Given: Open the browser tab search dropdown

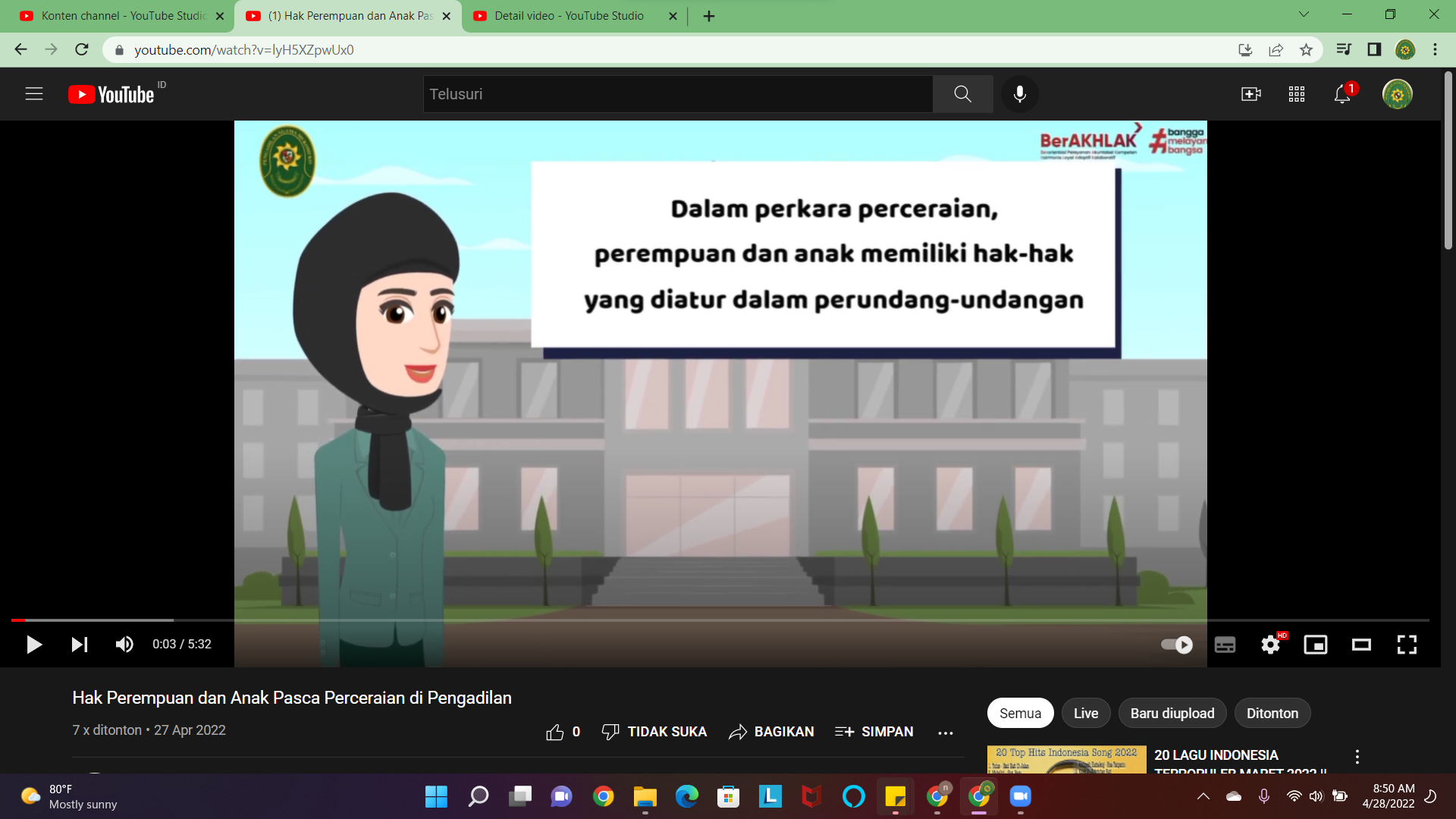Looking at the screenshot, I should click(1303, 14).
